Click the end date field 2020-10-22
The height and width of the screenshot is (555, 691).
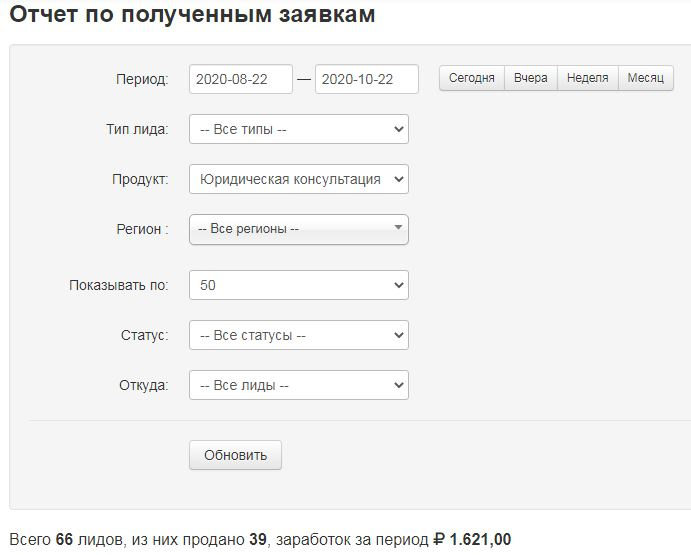click(x=366, y=79)
